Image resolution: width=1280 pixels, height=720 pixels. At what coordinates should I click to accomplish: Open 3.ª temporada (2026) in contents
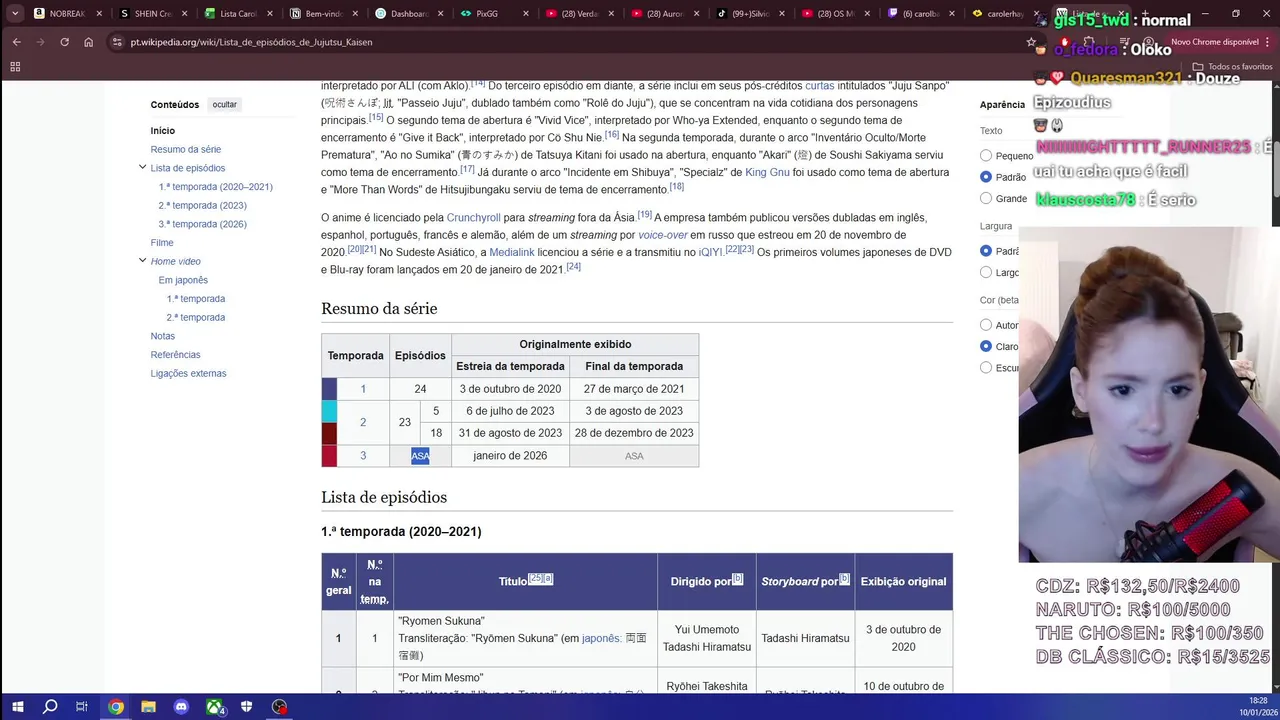coord(202,224)
